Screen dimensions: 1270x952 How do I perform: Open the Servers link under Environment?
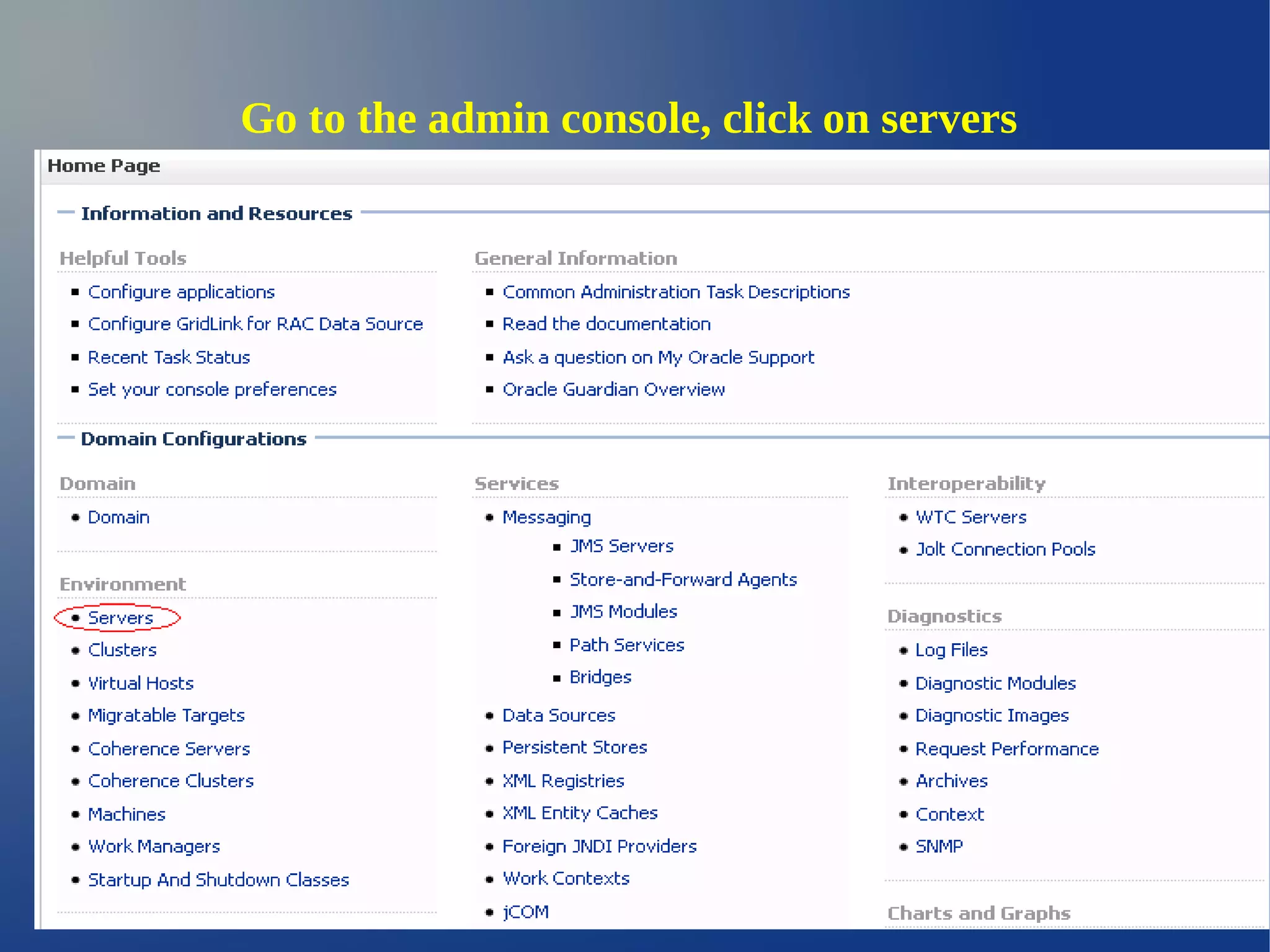(x=120, y=618)
